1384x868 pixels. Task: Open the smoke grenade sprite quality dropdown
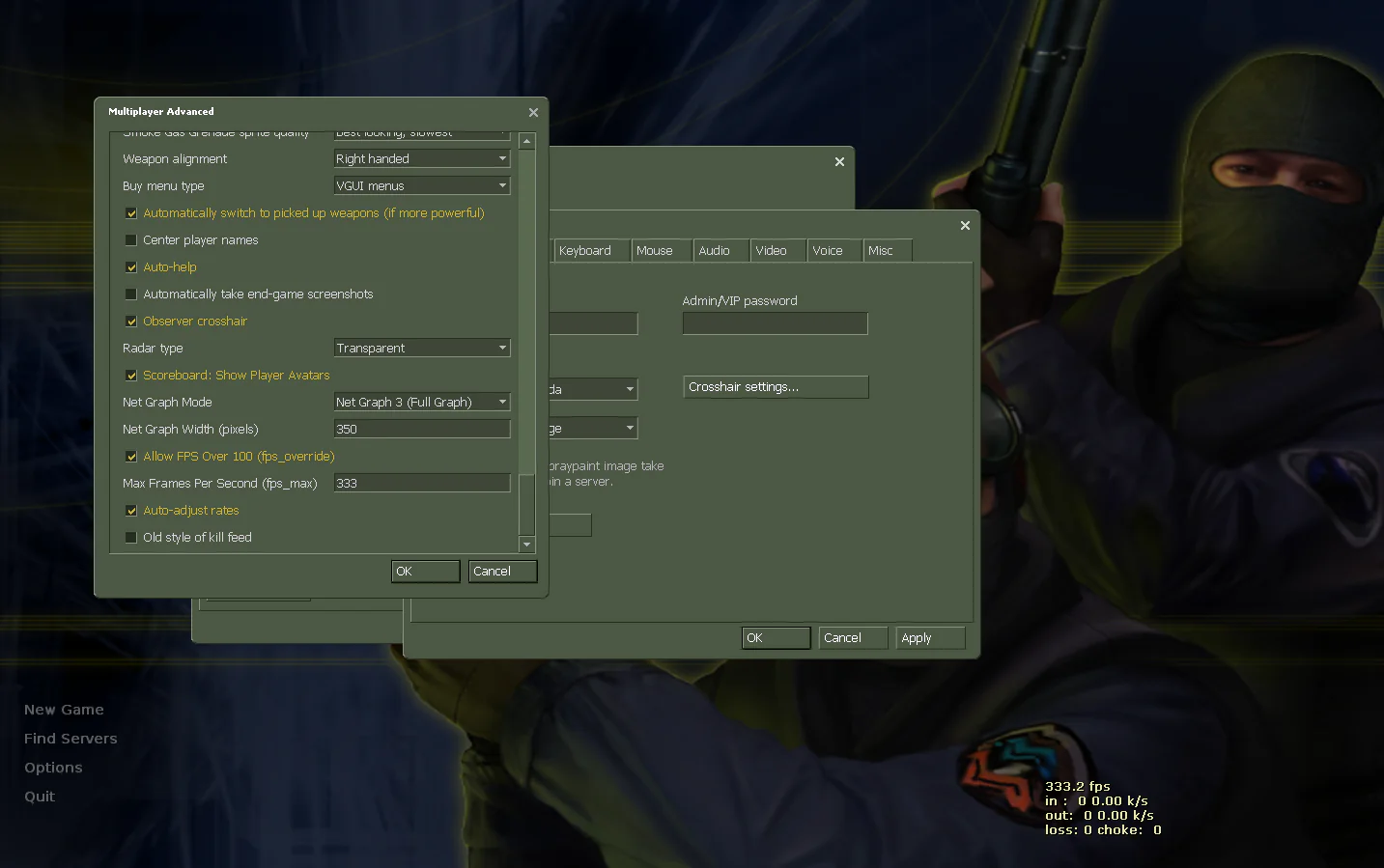(x=422, y=133)
